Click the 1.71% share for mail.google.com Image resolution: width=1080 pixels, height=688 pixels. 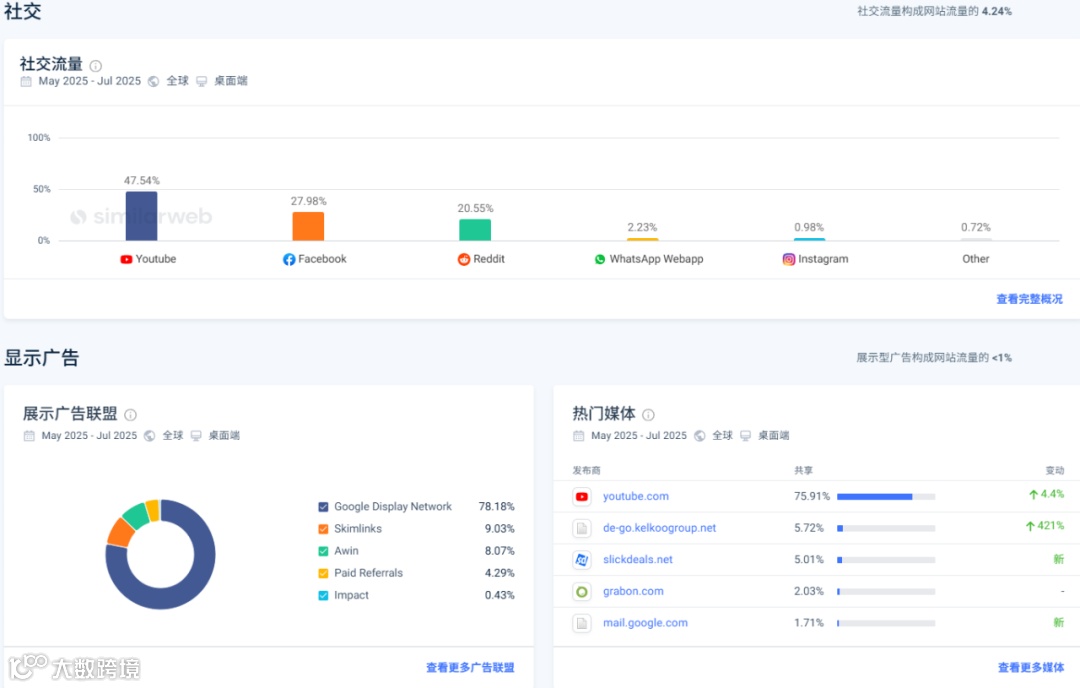[x=809, y=623]
